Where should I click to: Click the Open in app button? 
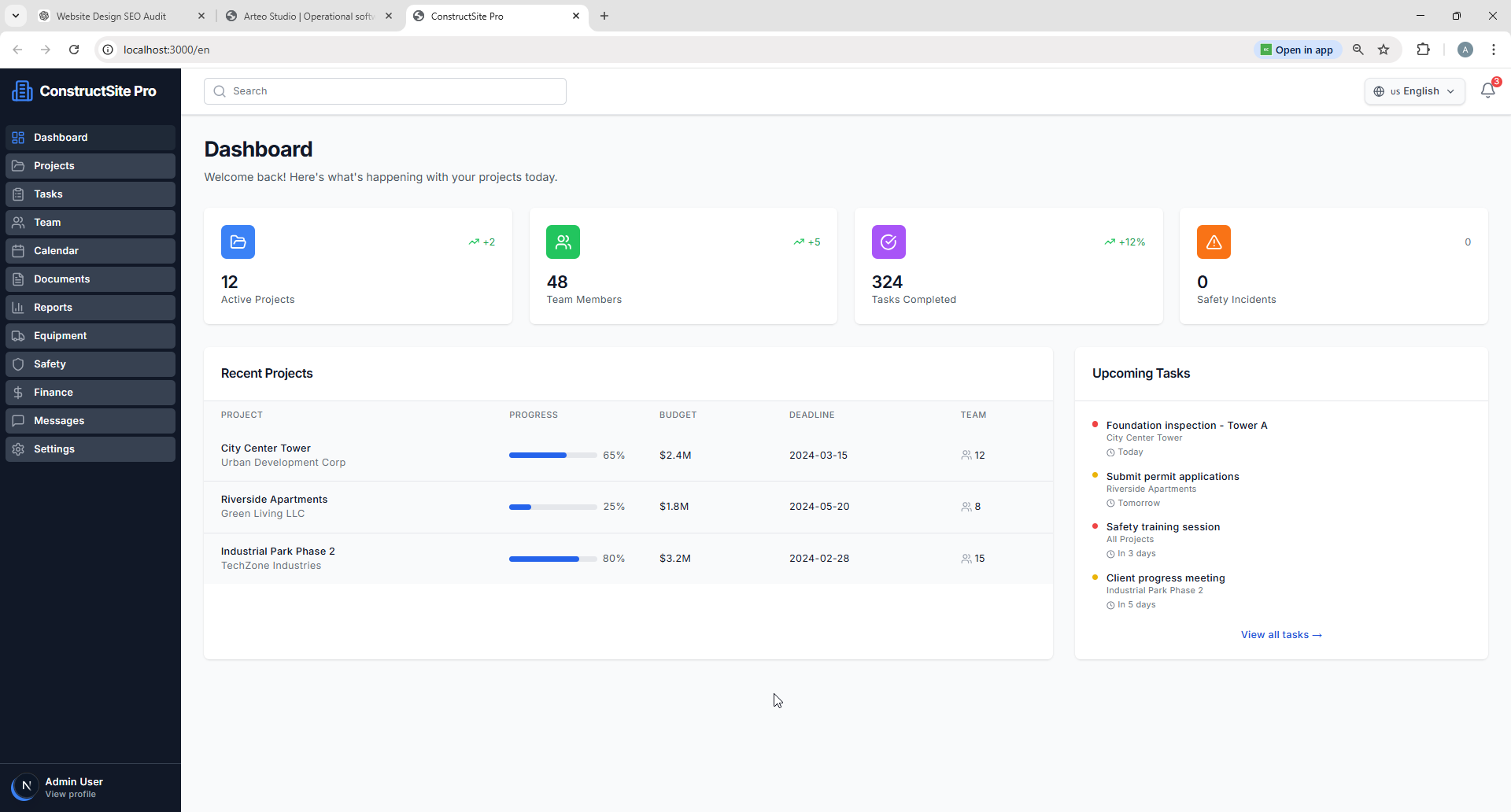coord(1297,50)
